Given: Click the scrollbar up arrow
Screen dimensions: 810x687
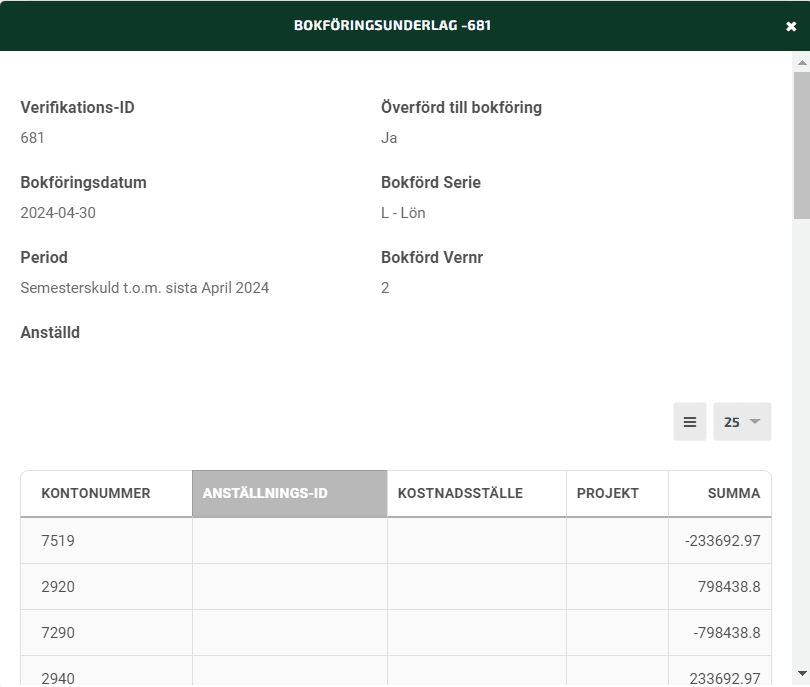Looking at the screenshot, I should click(x=801, y=62).
